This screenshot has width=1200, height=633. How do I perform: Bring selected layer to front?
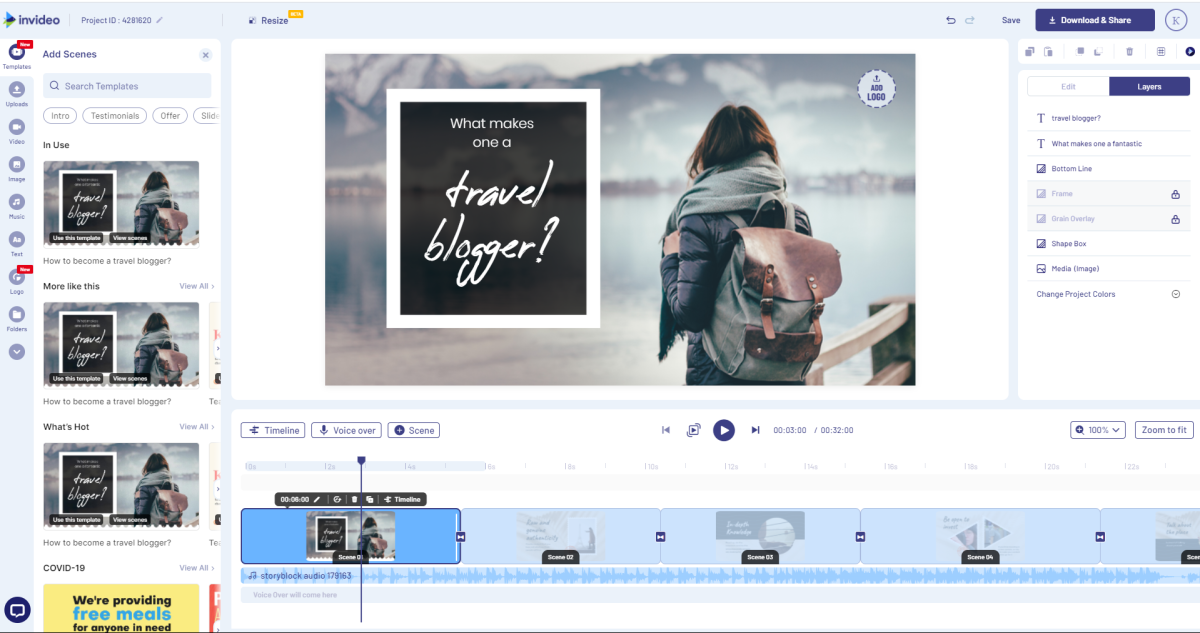click(1080, 51)
